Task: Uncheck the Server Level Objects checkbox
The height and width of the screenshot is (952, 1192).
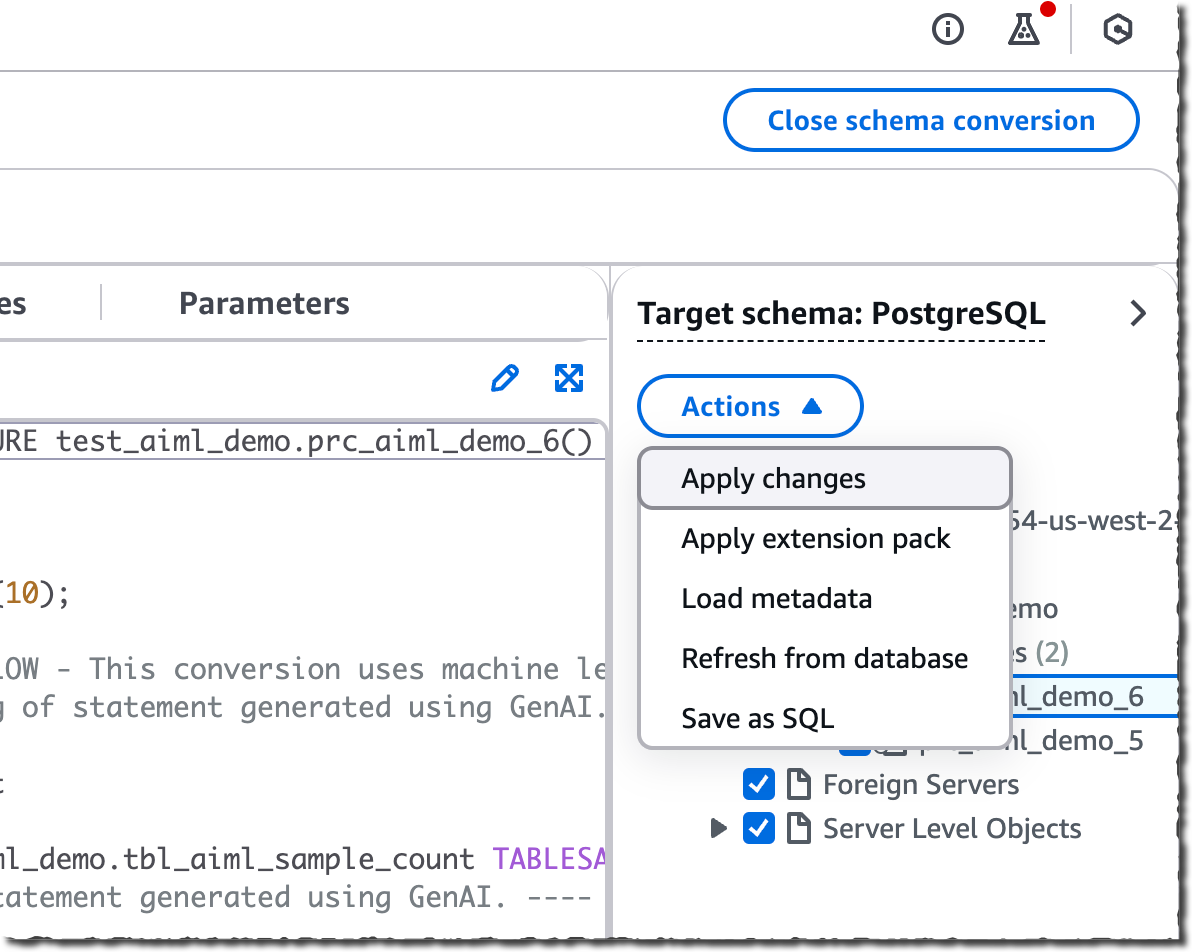Action: [759, 829]
